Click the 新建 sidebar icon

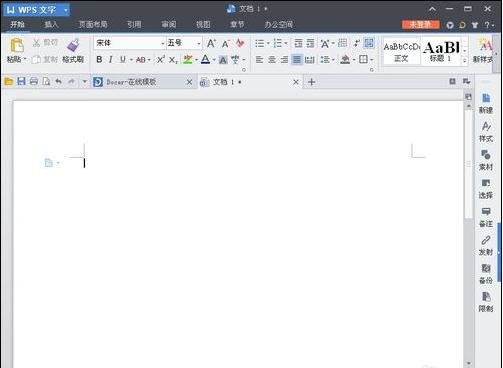pos(486,103)
